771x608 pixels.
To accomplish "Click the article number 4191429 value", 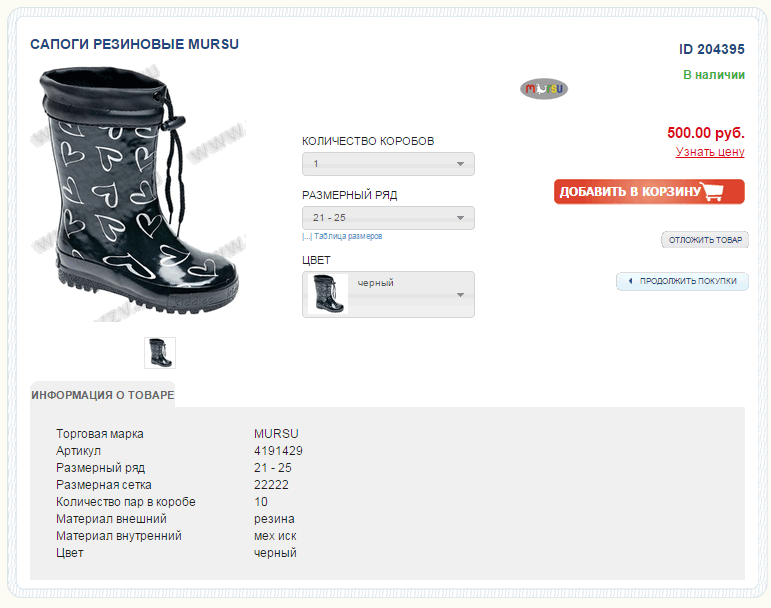I will pos(278,451).
